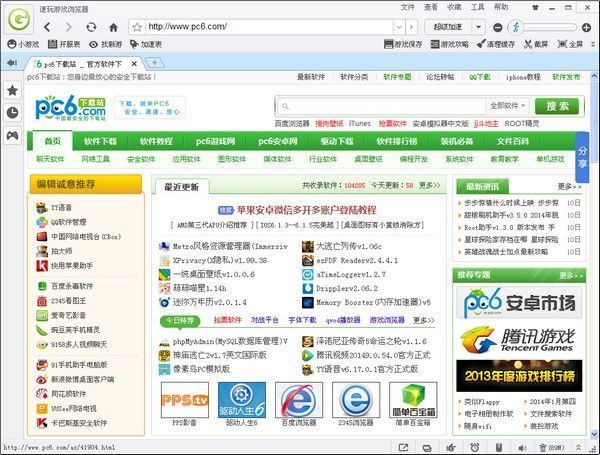
Task: Click the skin shirt icon in title bar
Action: tap(535, 7)
